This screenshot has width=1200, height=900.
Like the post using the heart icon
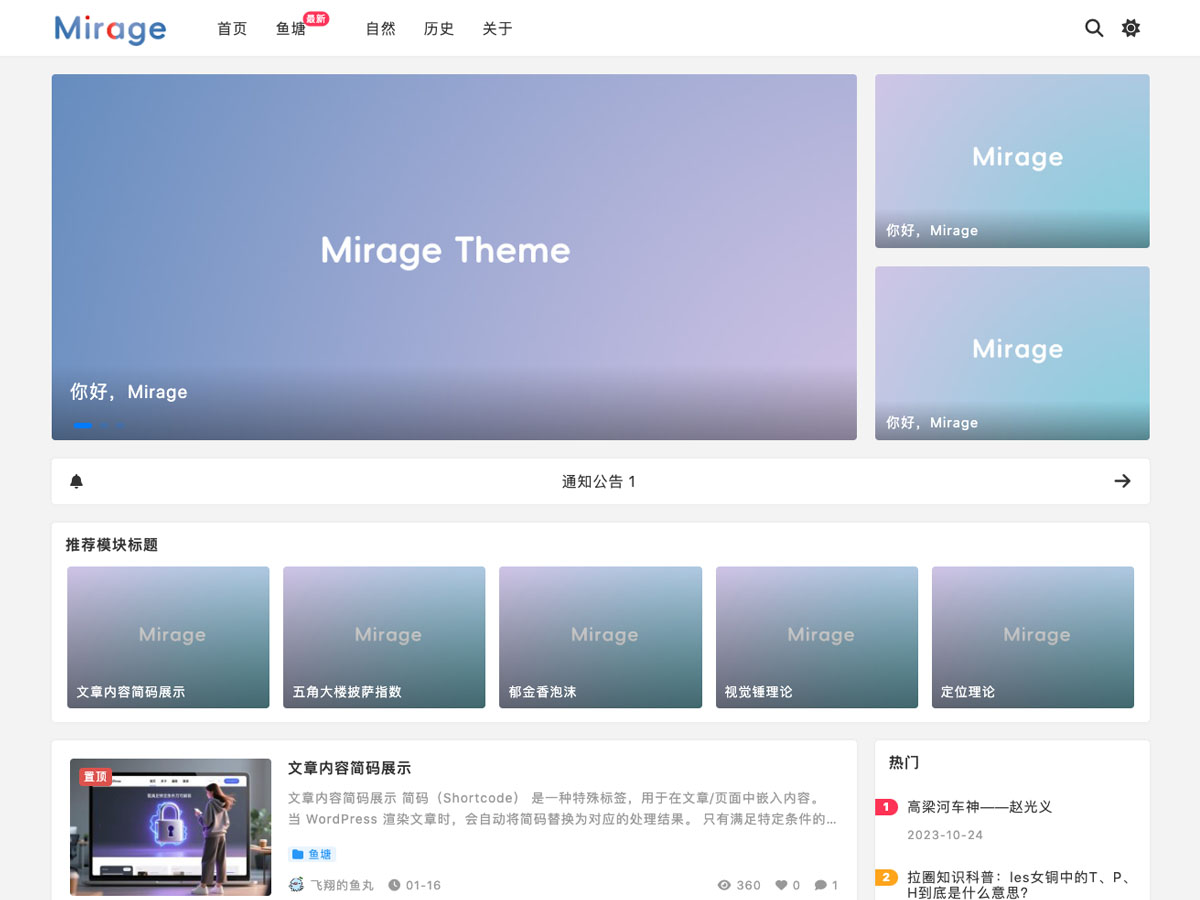(x=782, y=885)
